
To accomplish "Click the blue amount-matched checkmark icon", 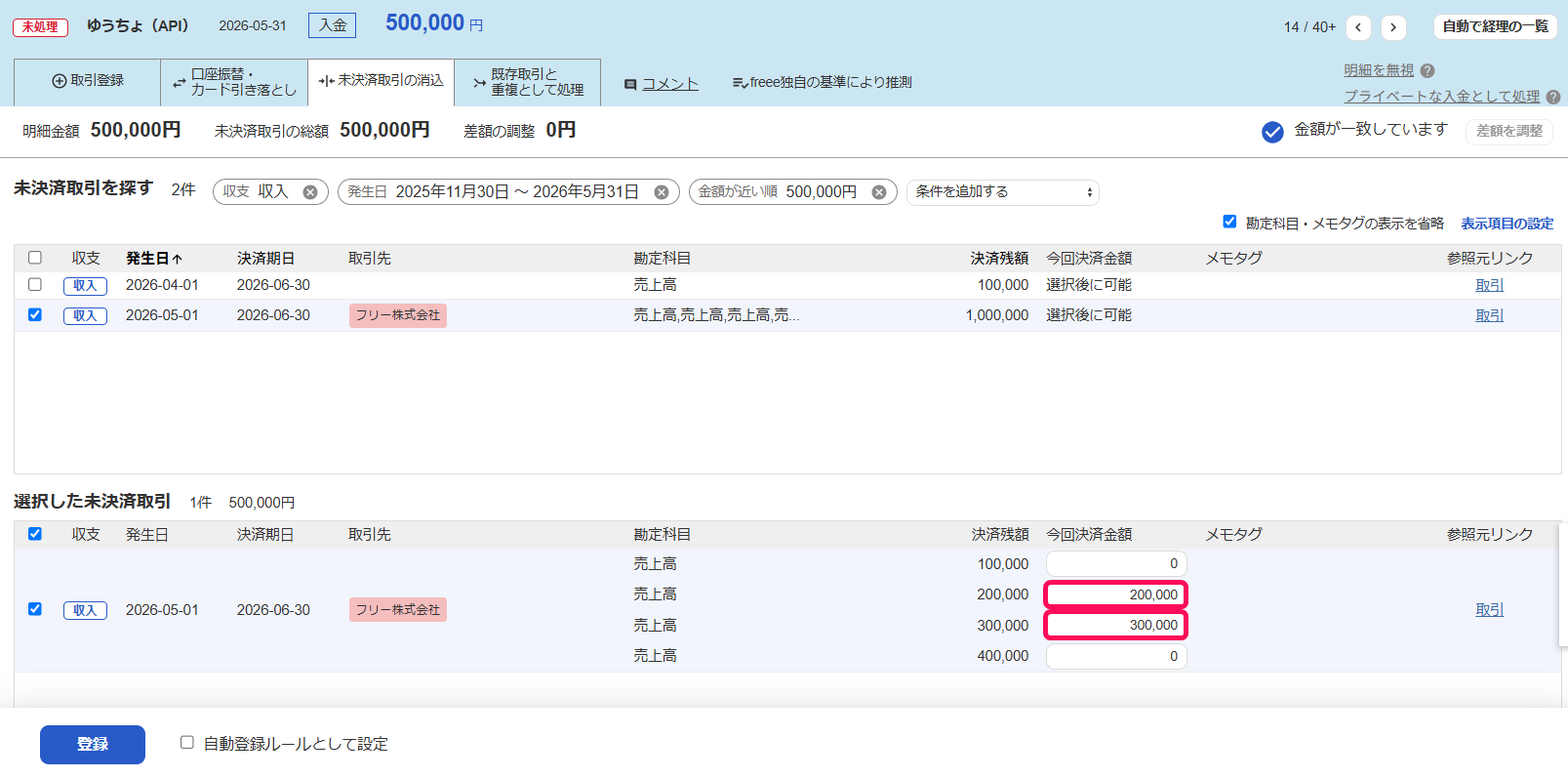I will (x=1272, y=132).
